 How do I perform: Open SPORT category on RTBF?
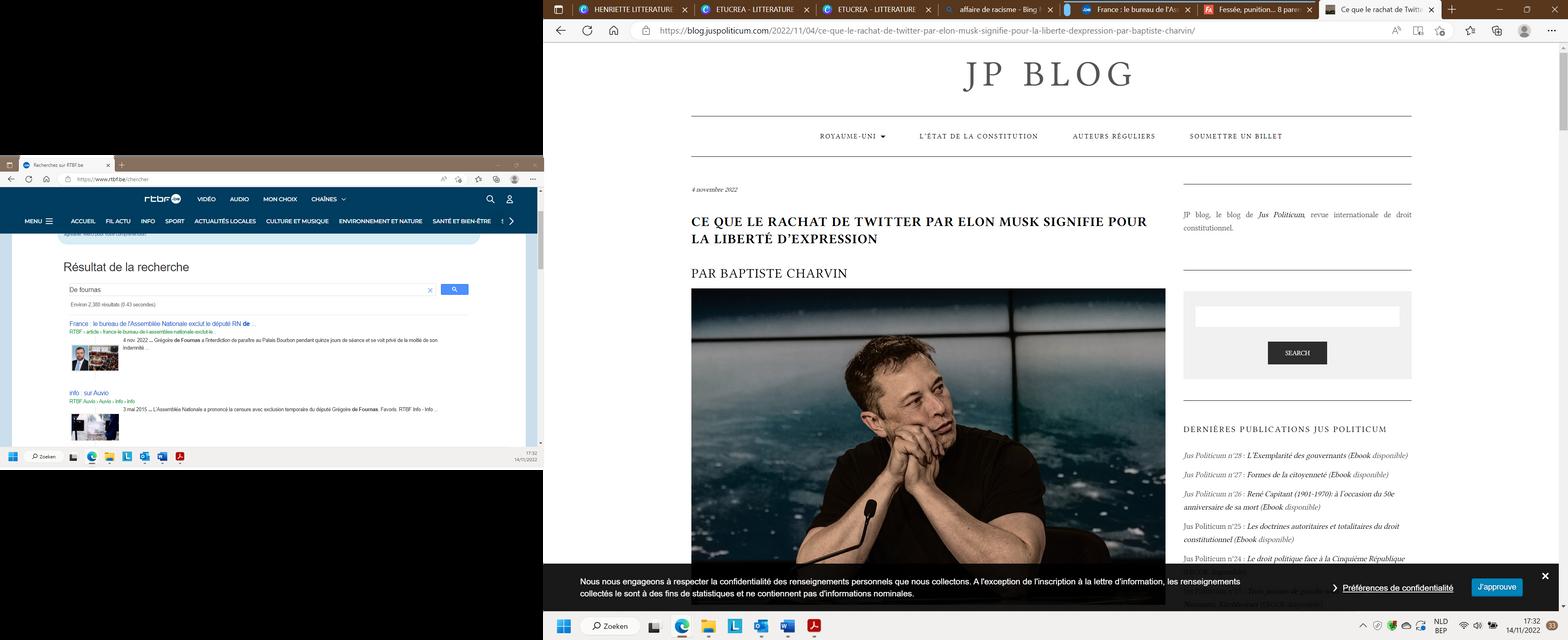[174, 221]
